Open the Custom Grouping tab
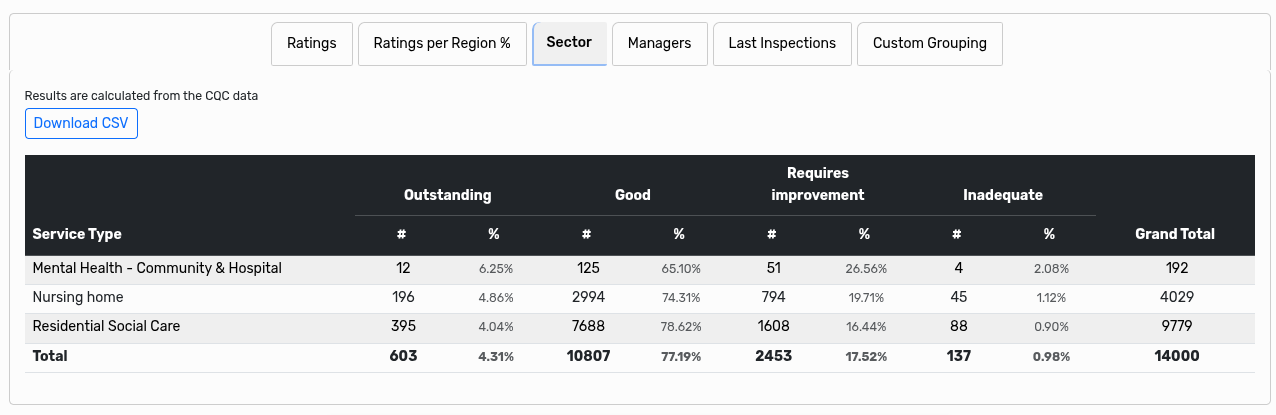The height and width of the screenshot is (415, 1276). (x=929, y=44)
